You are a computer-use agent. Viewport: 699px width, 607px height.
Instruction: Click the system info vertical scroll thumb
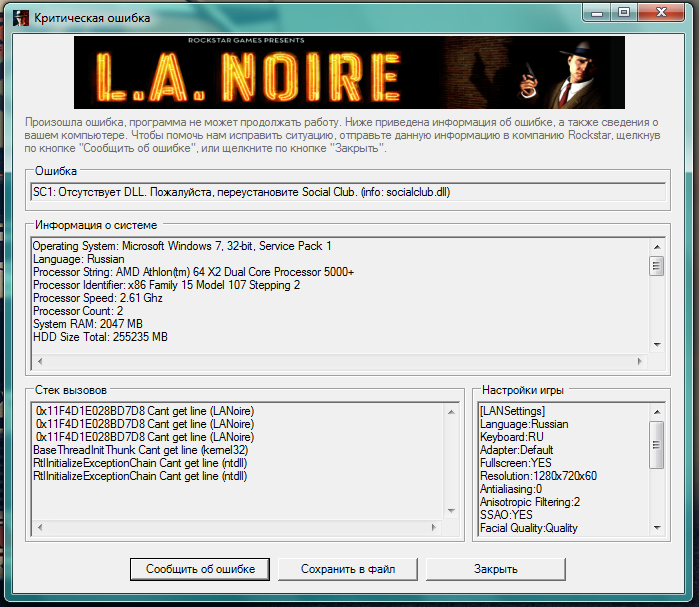[657, 266]
